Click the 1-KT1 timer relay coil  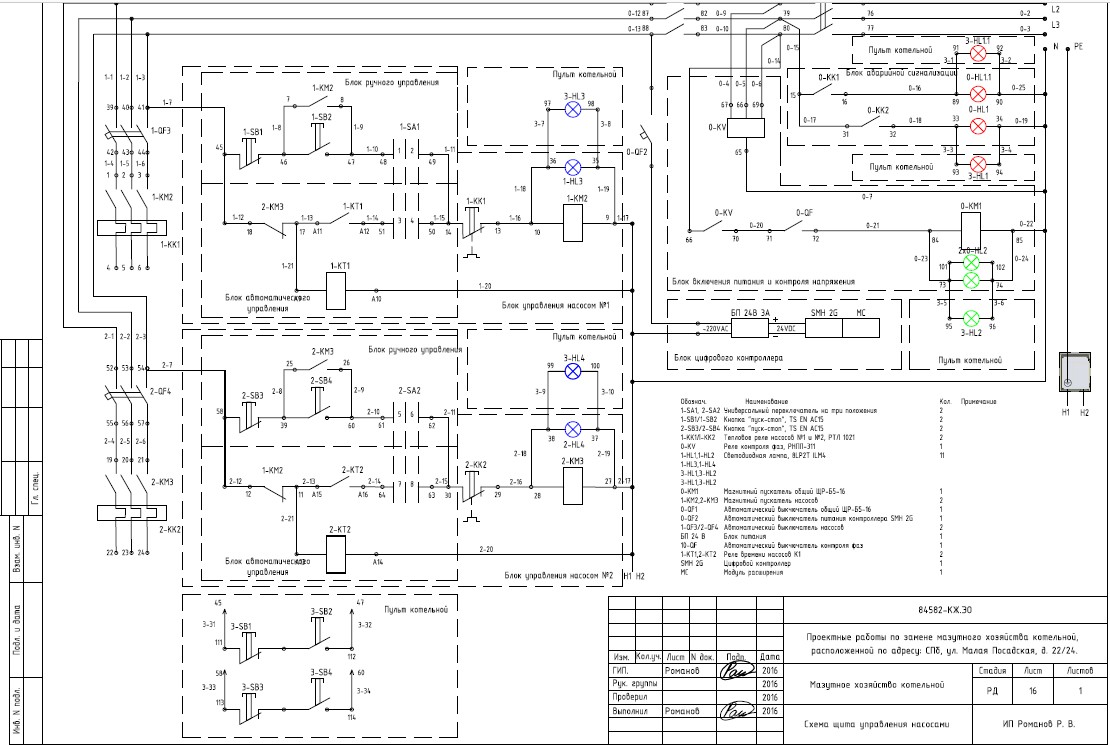click(336, 290)
